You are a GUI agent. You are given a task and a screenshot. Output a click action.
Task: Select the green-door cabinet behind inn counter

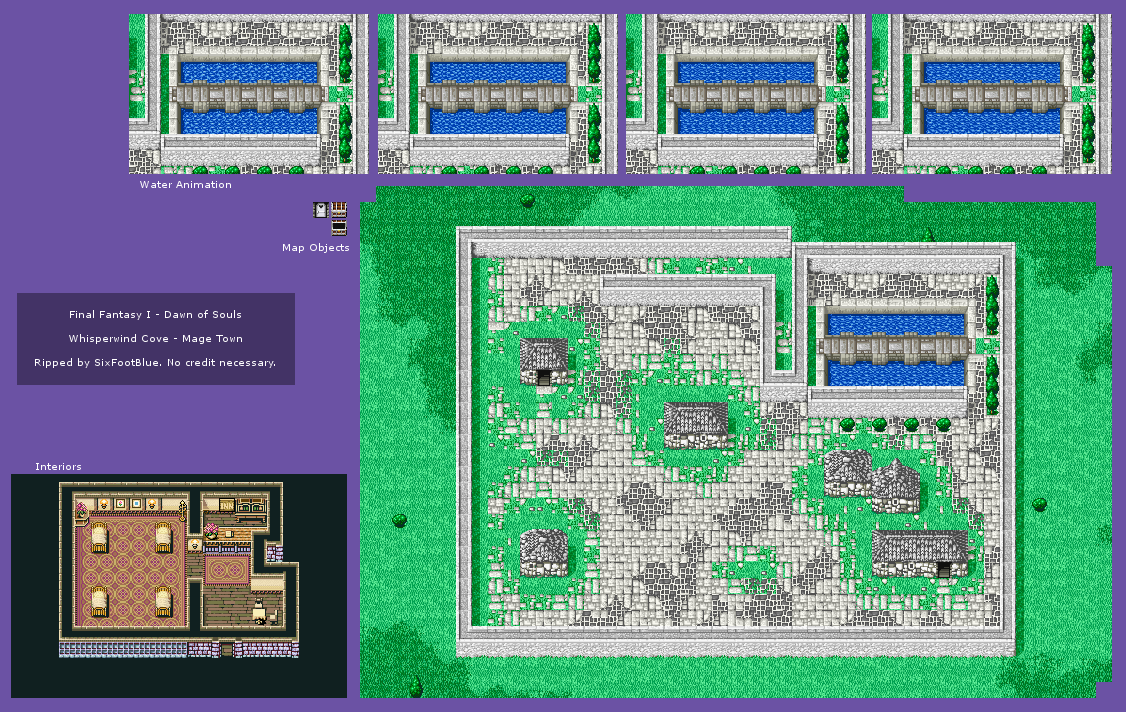coord(251,510)
